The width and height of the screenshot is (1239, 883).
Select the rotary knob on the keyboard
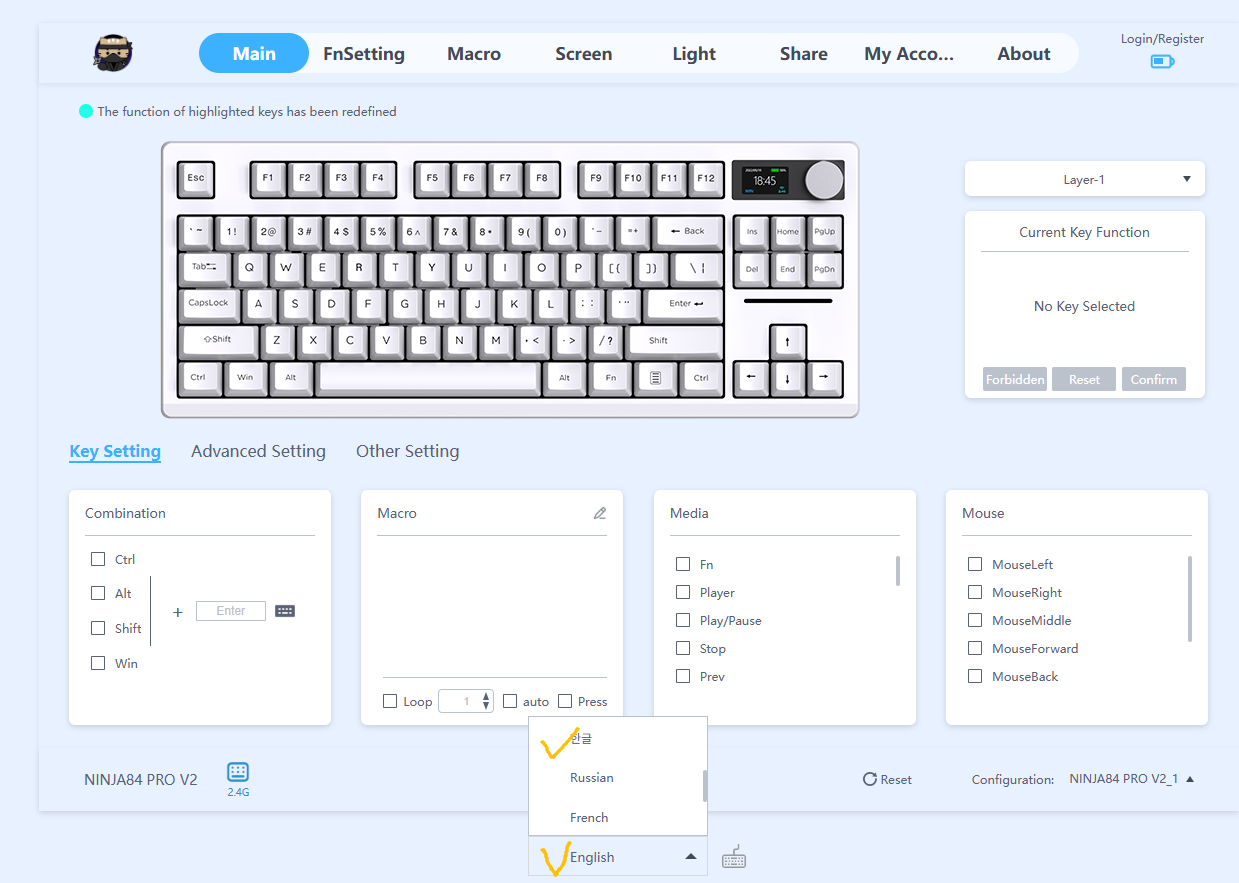tap(823, 180)
